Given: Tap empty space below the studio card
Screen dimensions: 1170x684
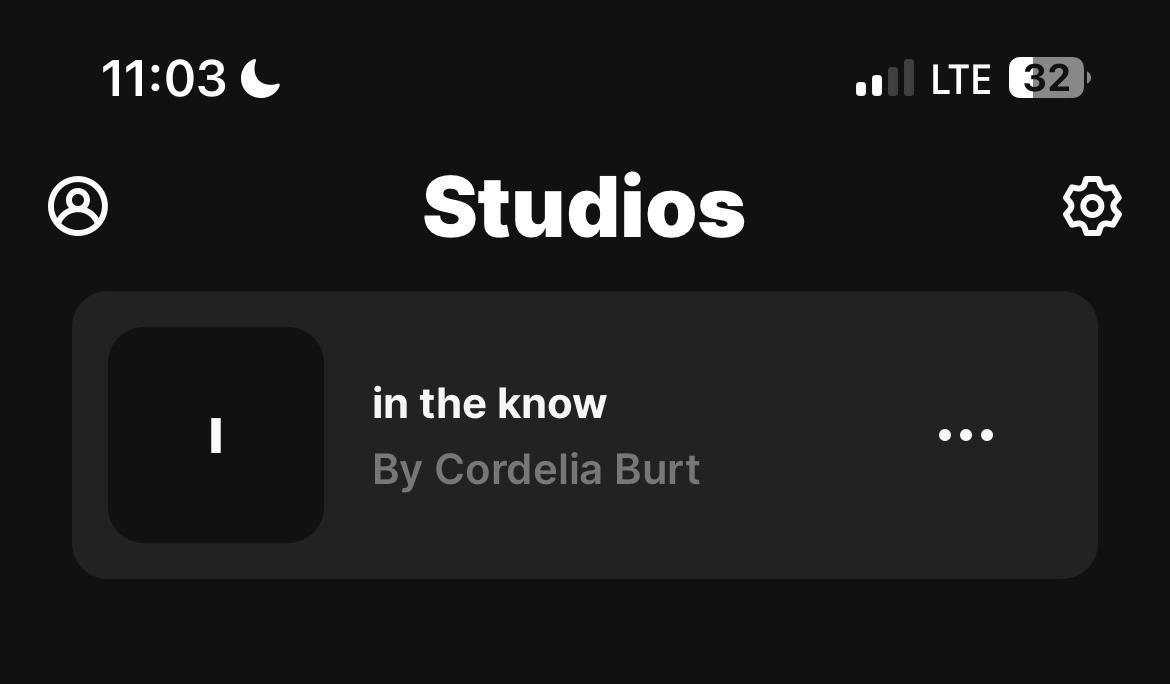Looking at the screenshot, I should coord(585,635).
